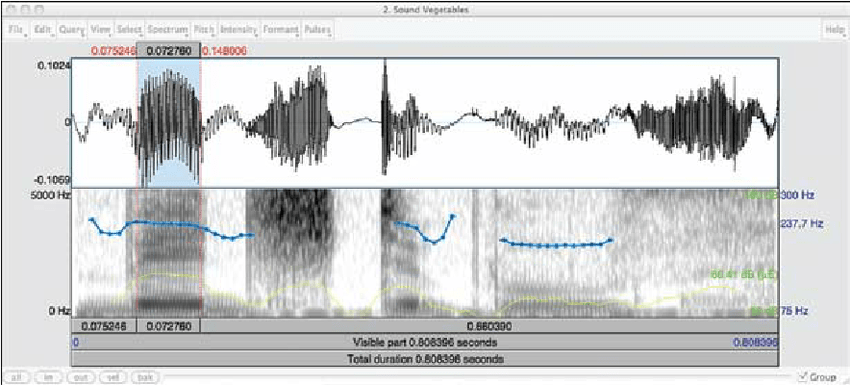The width and height of the screenshot is (850, 385).
Task: Play the Visible part 0.808396 seconds bar
Action: click(x=425, y=343)
